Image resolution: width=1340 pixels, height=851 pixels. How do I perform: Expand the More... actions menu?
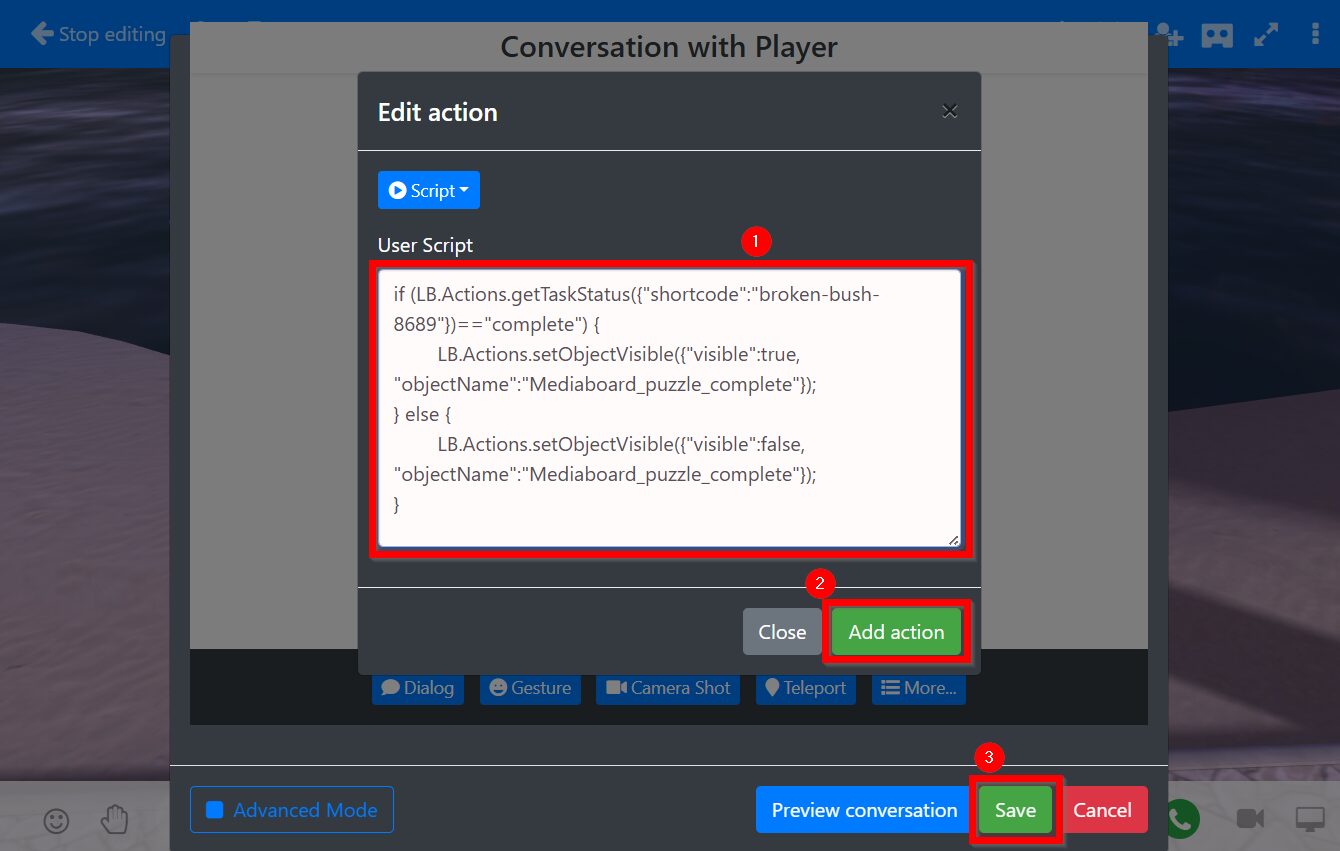(x=918, y=688)
